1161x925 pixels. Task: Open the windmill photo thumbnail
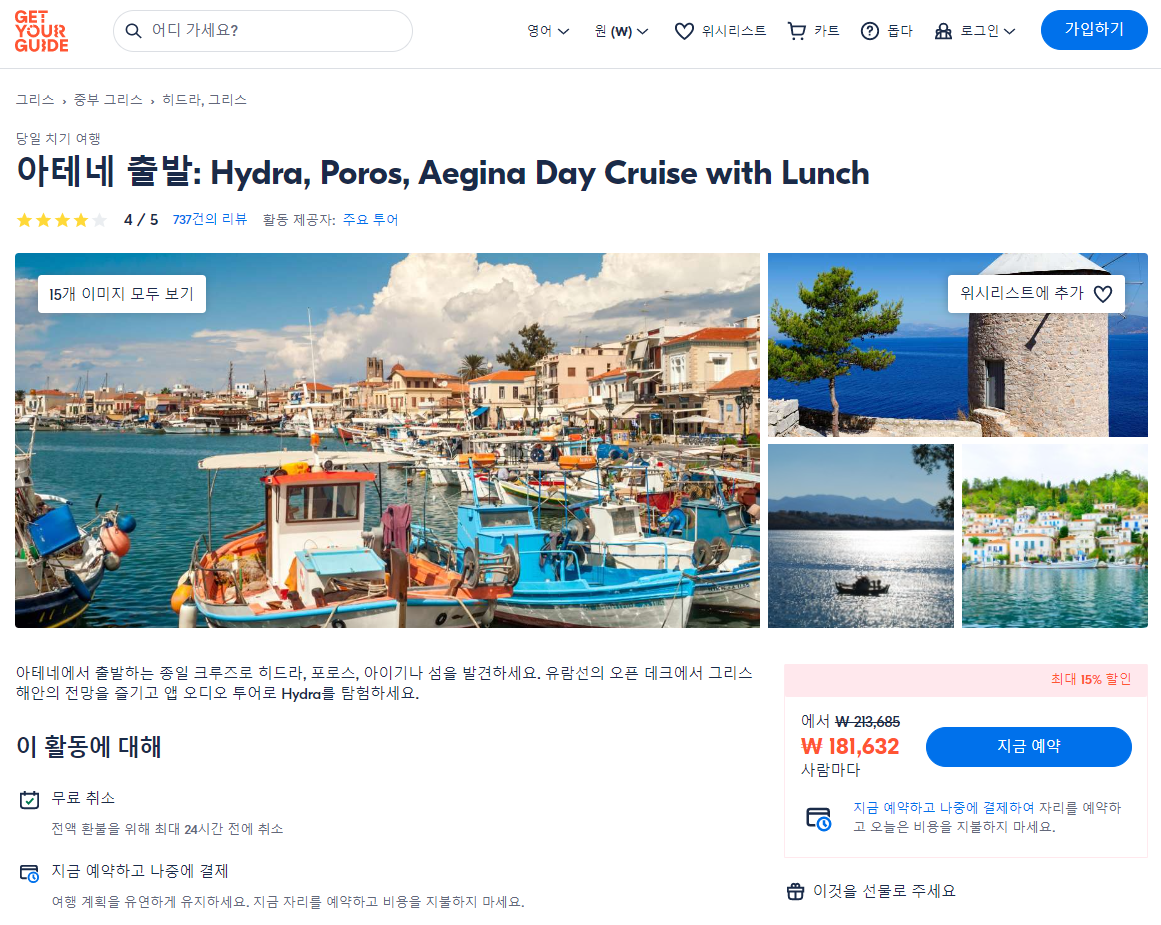point(957,345)
